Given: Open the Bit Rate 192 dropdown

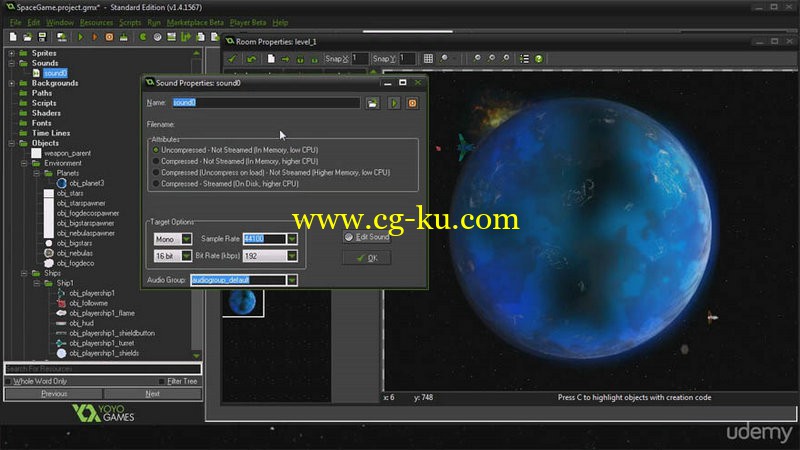Looking at the screenshot, I should point(292,256).
